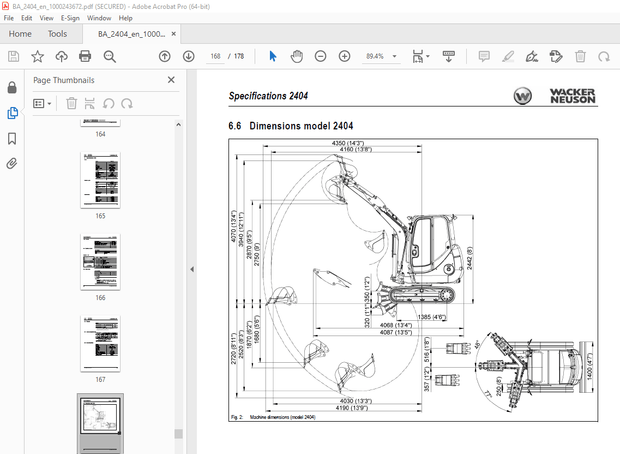The height and width of the screenshot is (454, 620).
Task: Click the fit page view icon
Action: pyautogui.click(x=418, y=57)
